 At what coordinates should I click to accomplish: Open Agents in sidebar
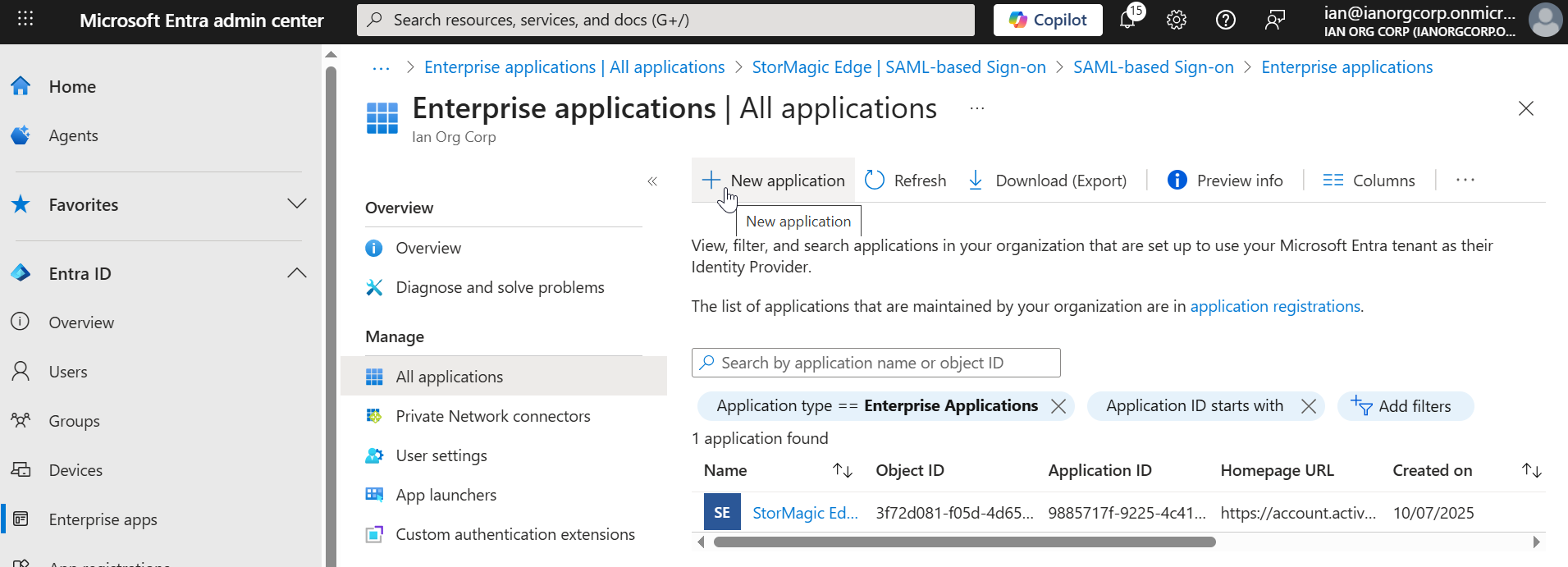(x=73, y=135)
